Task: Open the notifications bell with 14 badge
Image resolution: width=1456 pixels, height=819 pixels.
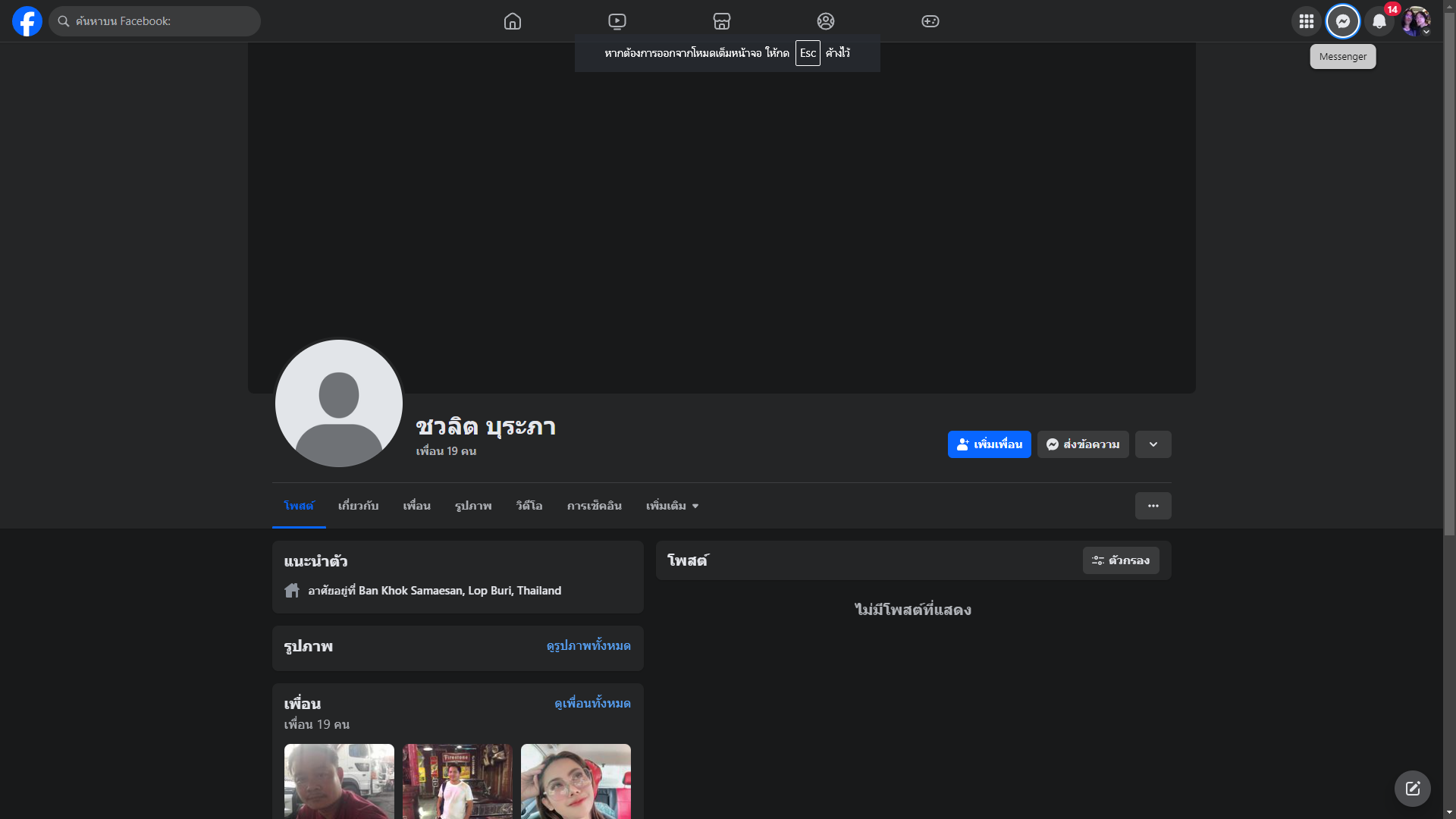Action: (1379, 21)
